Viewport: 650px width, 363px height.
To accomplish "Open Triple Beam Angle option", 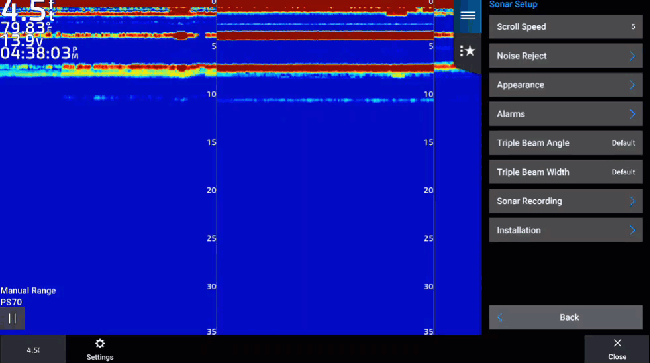I will 566,143.
